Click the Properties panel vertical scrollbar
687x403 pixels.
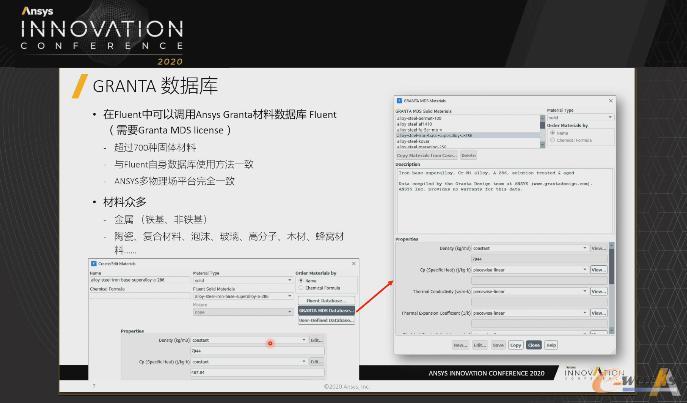pyautogui.click(x=612, y=288)
